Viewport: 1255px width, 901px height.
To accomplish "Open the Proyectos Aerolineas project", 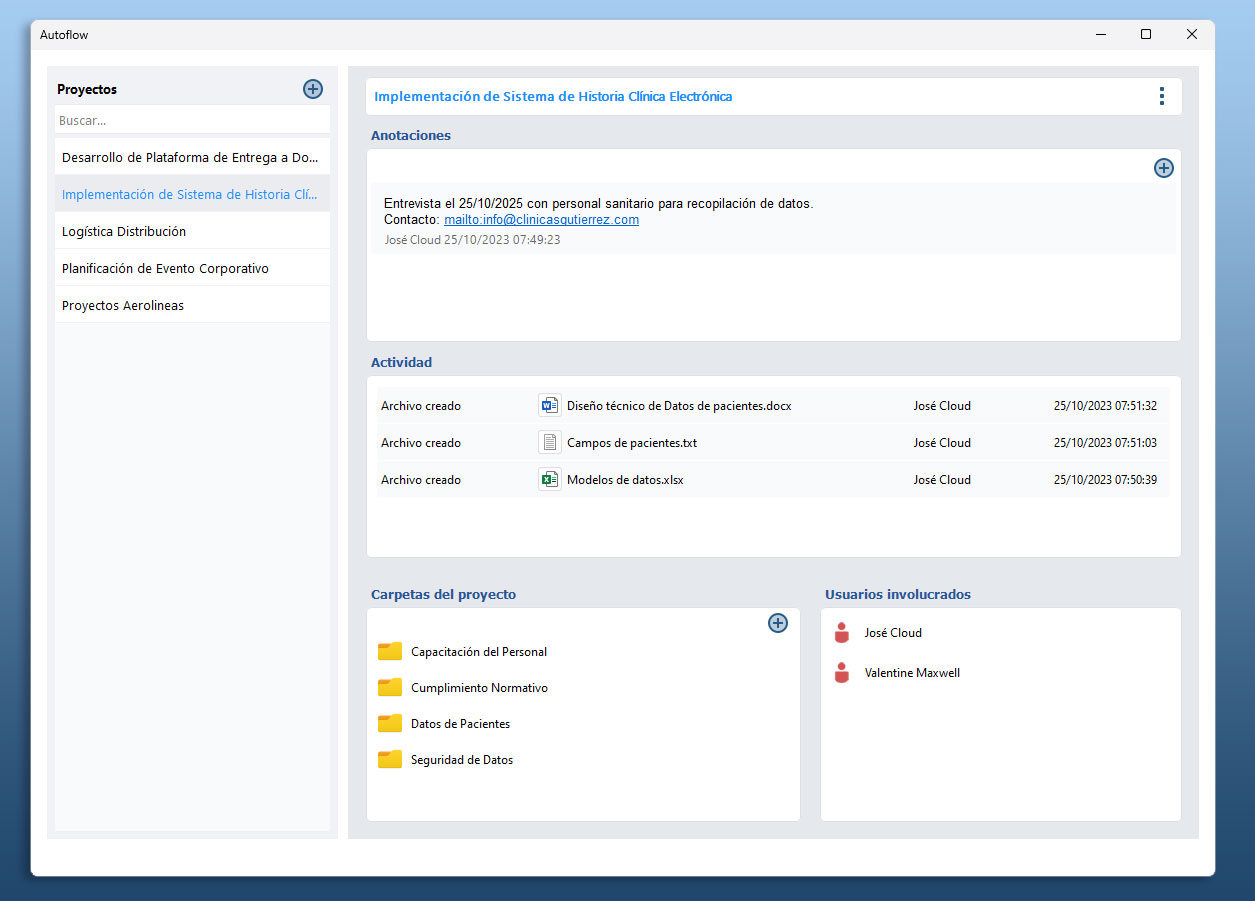I will pyautogui.click(x=192, y=305).
